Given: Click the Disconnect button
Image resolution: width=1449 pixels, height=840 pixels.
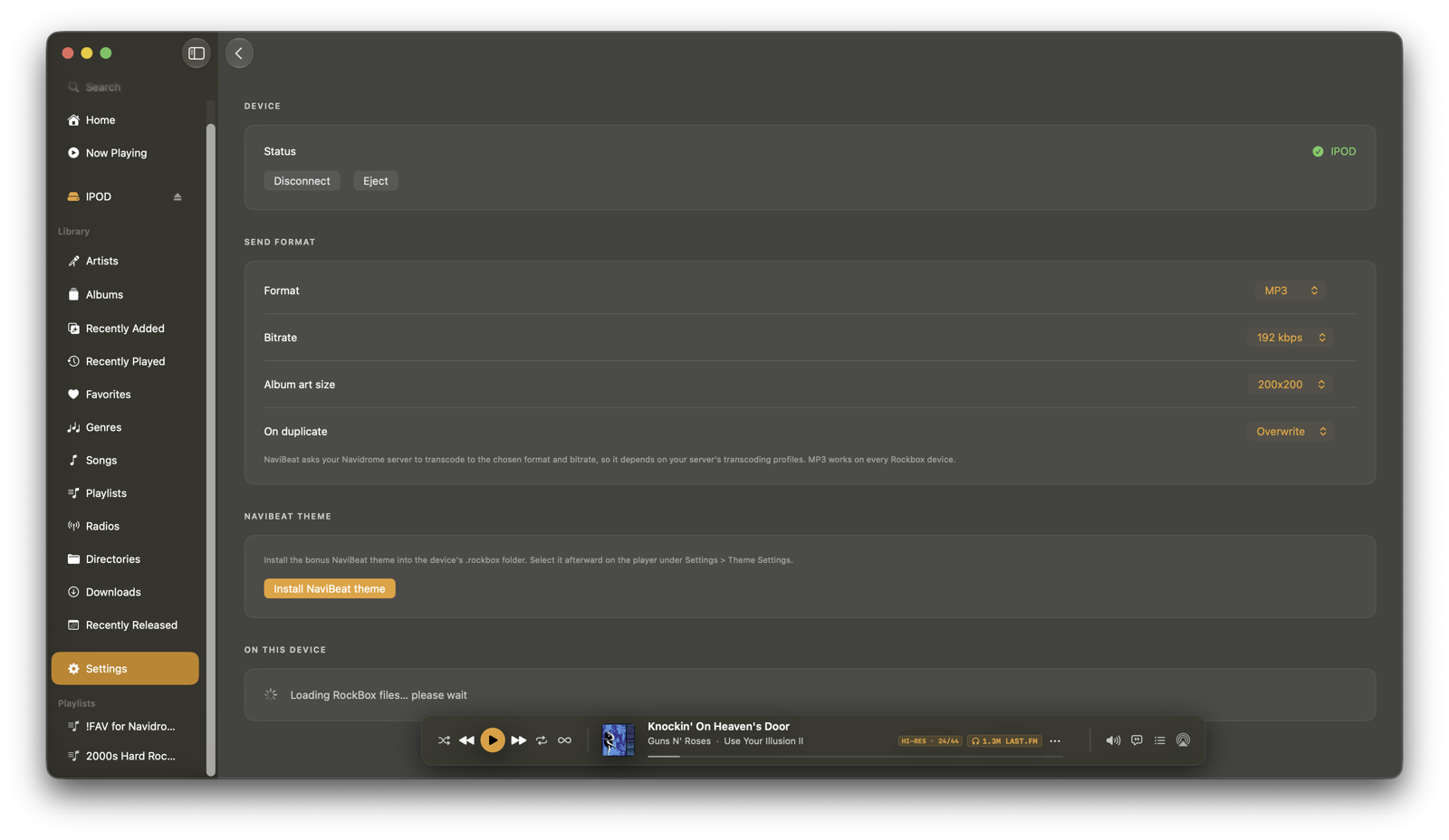Looking at the screenshot, I should 302,181.
